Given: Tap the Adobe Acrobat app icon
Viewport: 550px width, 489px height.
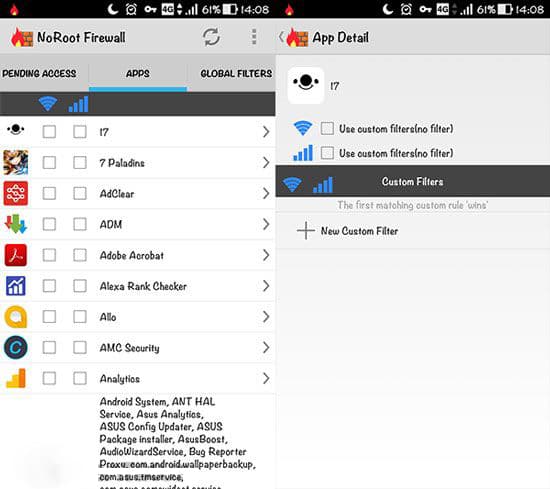Looking at the screenshot, I should coord(16,255).
